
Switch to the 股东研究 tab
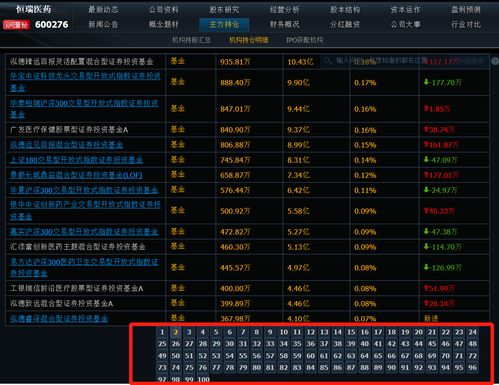point(224,10)
